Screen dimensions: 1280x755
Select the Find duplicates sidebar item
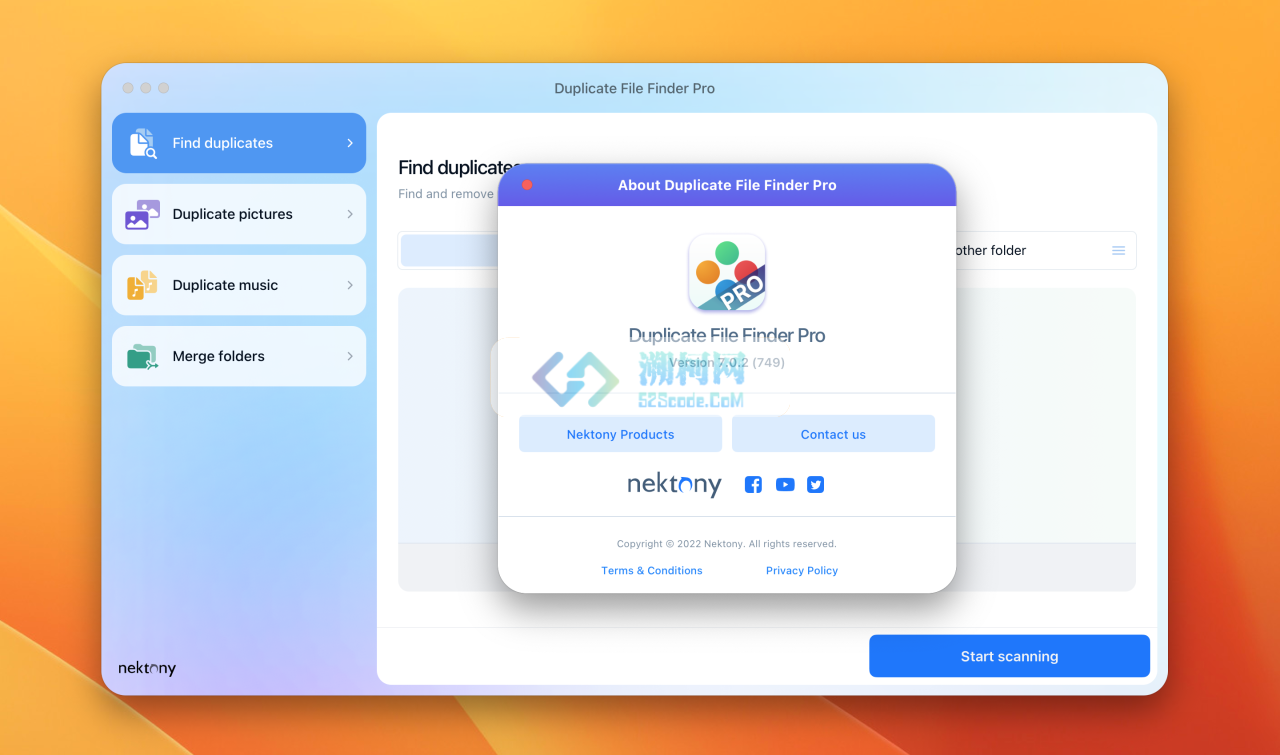click(239, 143)
